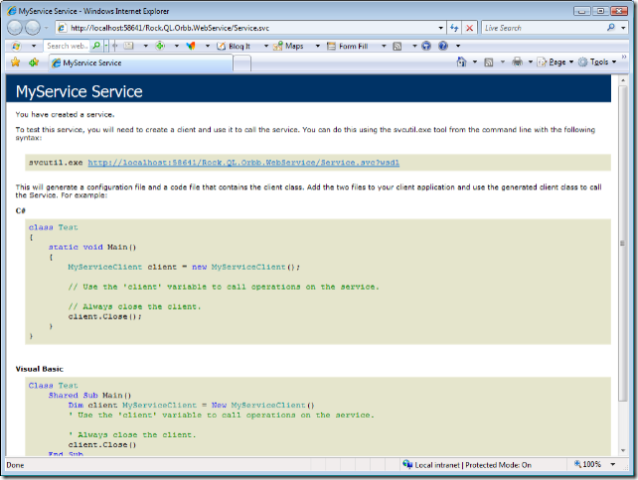Open the Tools menu
Image resolution: width=638 pixels, height=480 pixels.
(597, 62)
